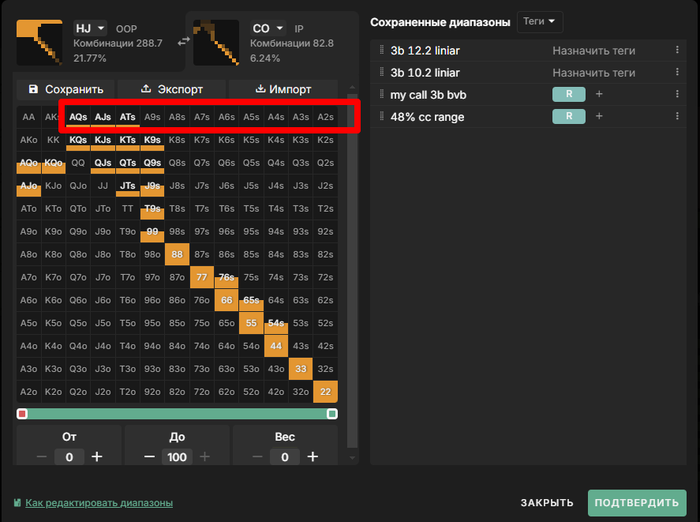This screenshot has width=700, height=522.
Task: Toggle the 22 hand cell
Action: pyautogui.click(x=325, y=392)
